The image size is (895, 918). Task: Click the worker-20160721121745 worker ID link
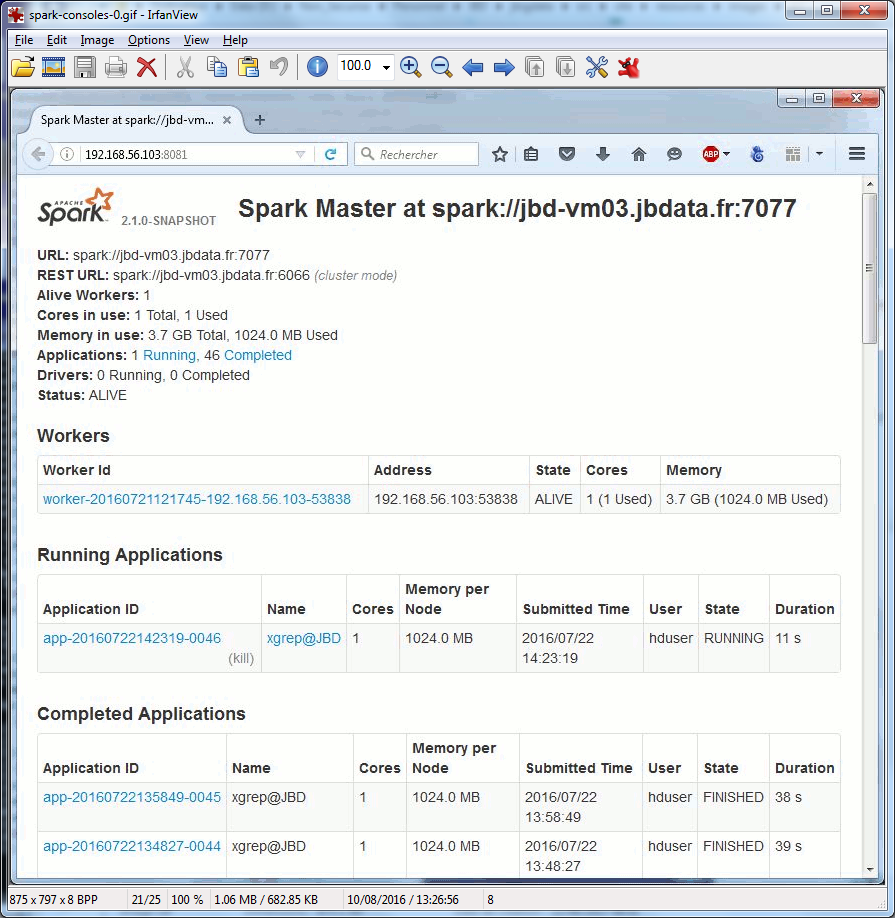click(197, 499)
